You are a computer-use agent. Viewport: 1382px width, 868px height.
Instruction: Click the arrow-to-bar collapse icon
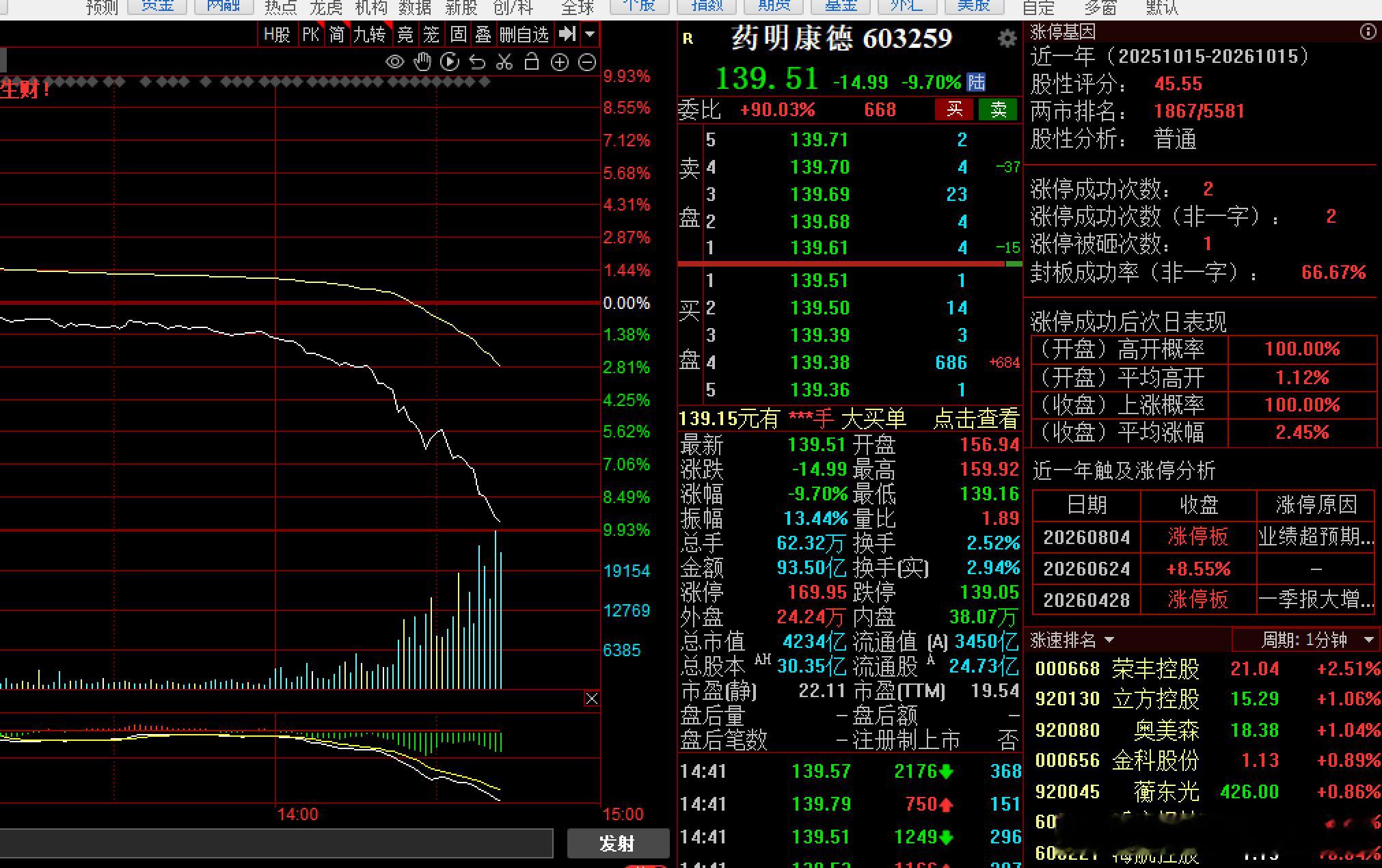point(567,33)
